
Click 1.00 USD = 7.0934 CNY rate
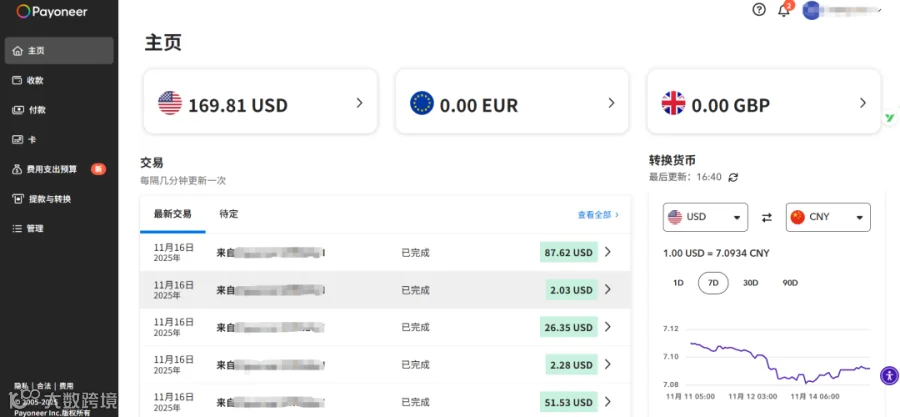(x=716, y=253)
